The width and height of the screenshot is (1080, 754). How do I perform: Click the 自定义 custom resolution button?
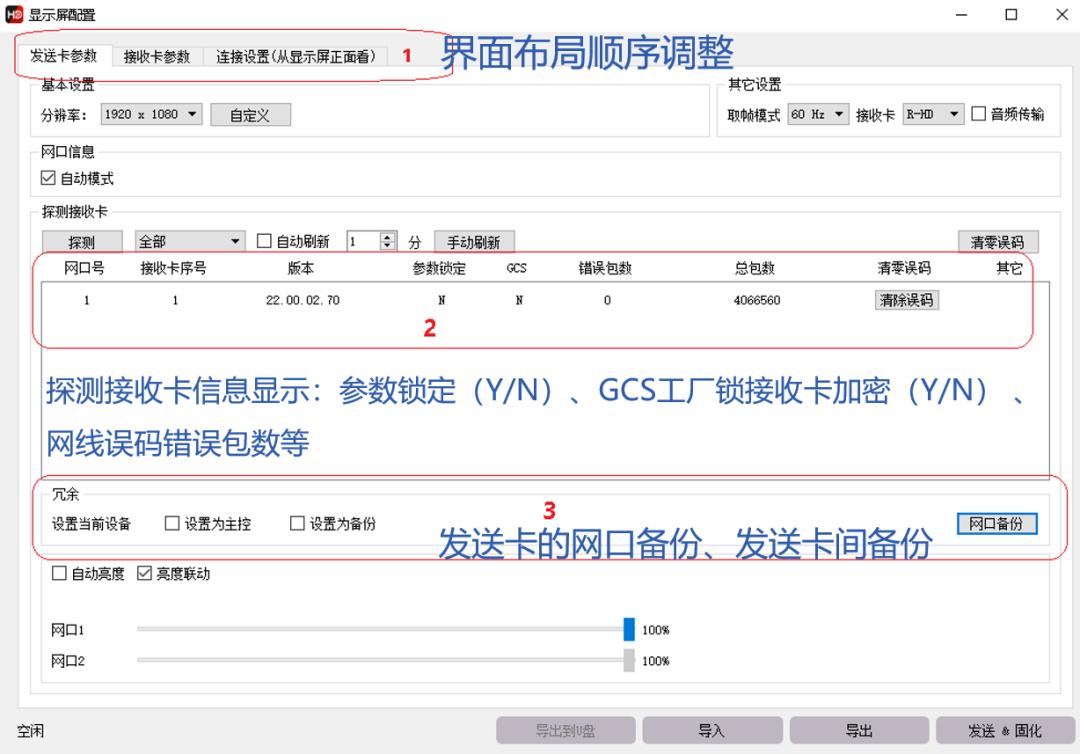(x=249, y=114)
